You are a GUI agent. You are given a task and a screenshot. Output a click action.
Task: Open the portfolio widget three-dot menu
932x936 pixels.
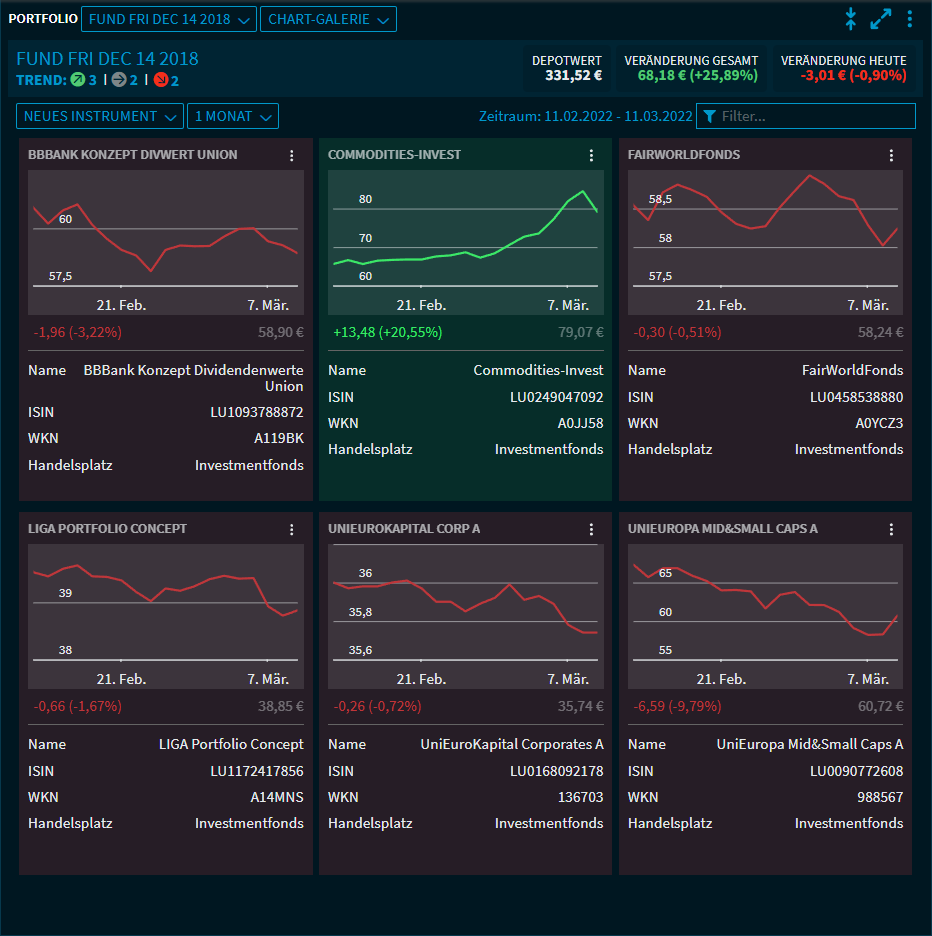909,19
